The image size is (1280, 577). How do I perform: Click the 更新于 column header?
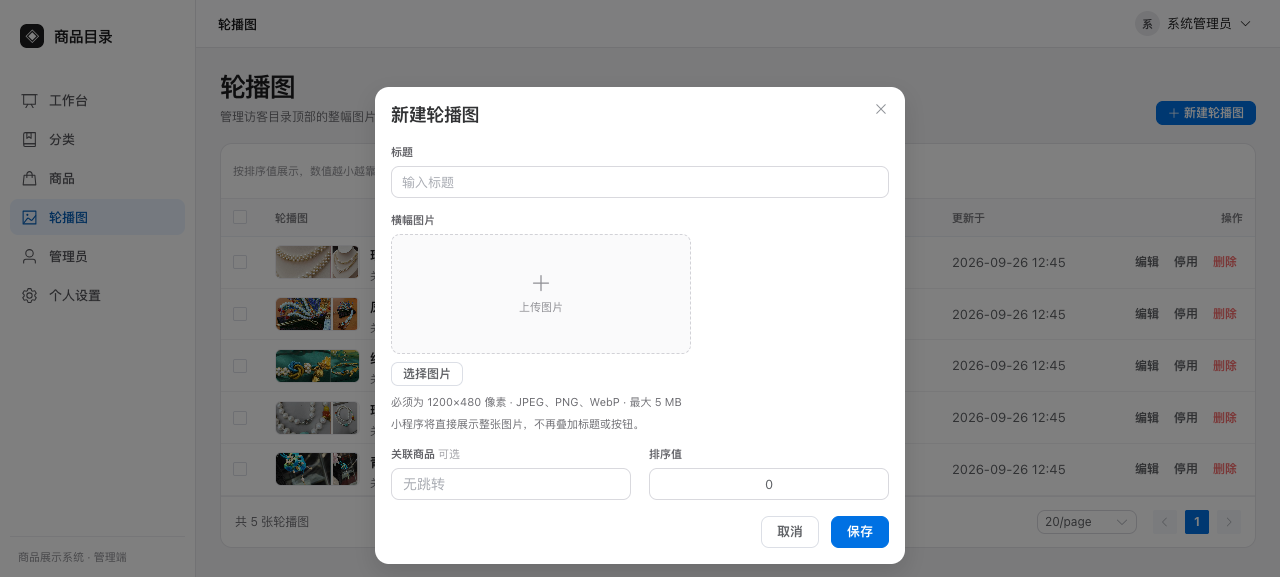(968, 218)
